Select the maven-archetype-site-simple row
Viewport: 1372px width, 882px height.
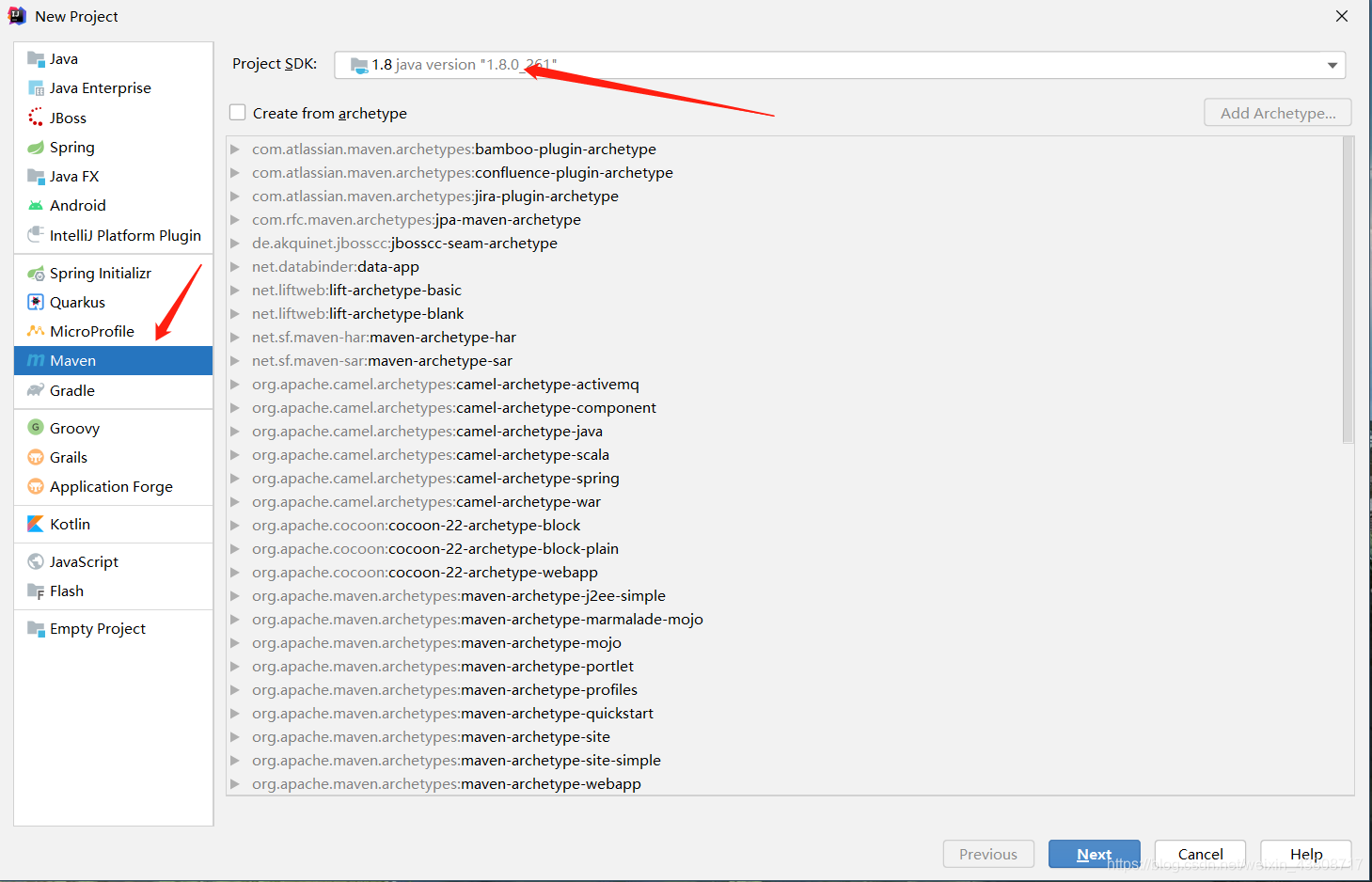pyautogui.click(x=784, y=761)
